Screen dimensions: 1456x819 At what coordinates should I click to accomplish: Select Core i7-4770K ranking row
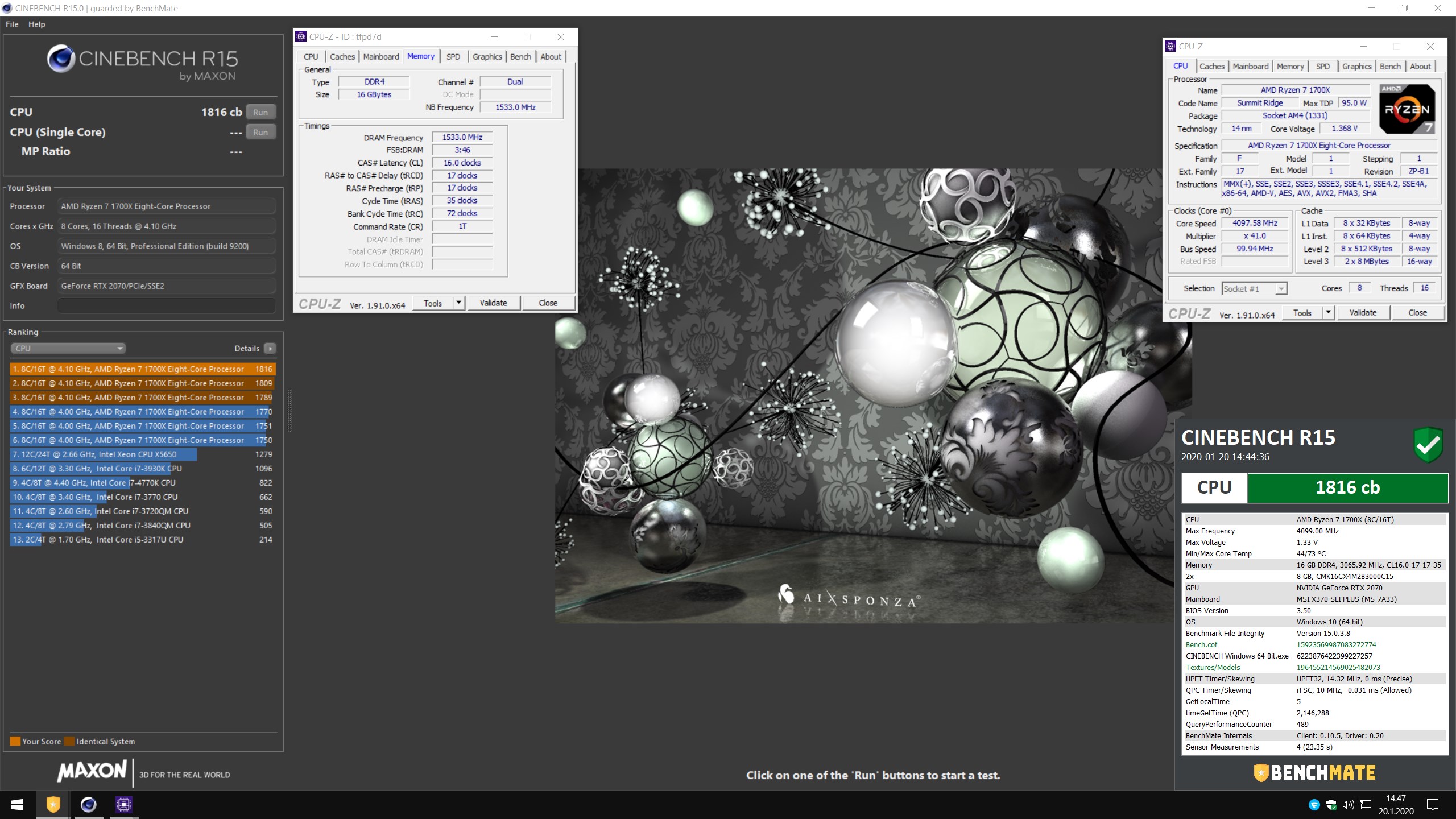143,483
